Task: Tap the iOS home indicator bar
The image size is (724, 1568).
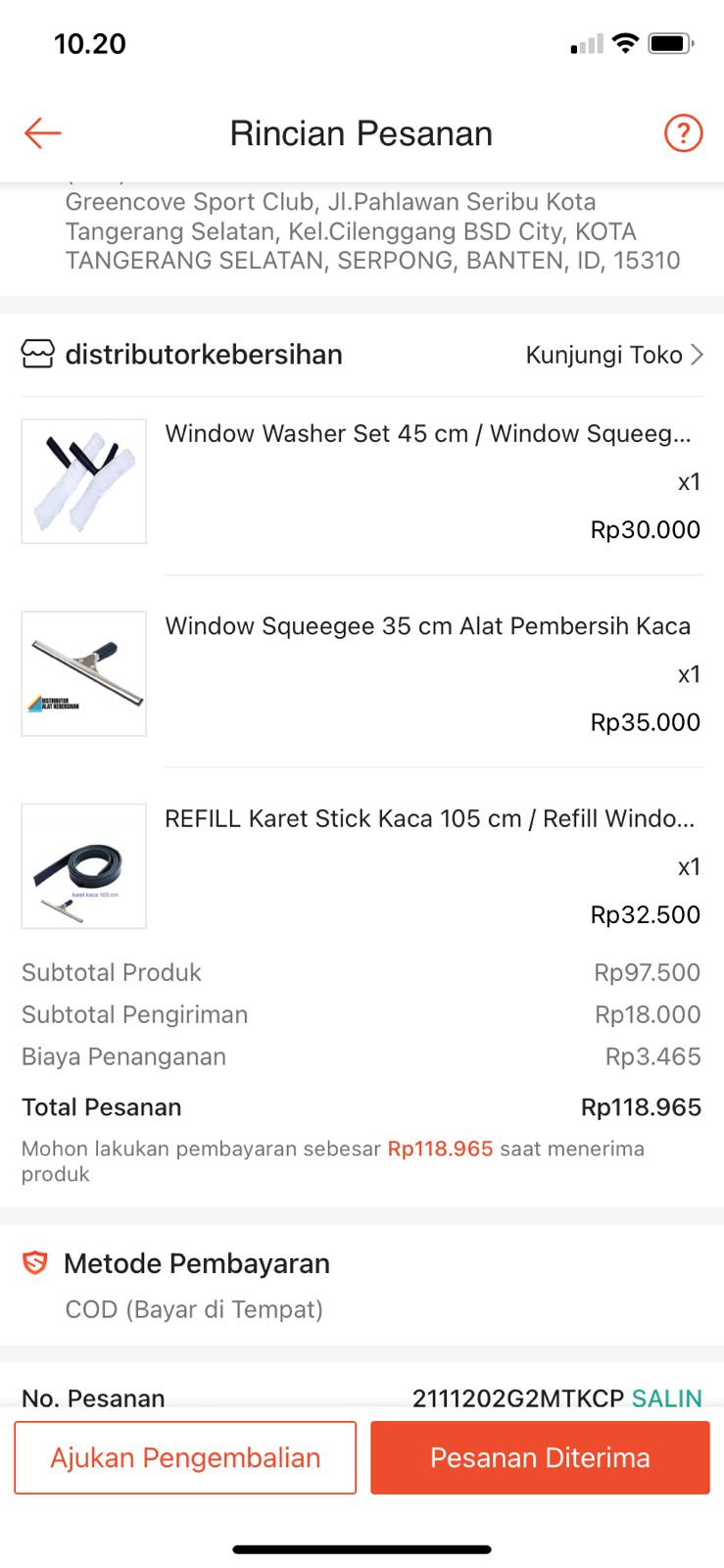Action: 362,1549
